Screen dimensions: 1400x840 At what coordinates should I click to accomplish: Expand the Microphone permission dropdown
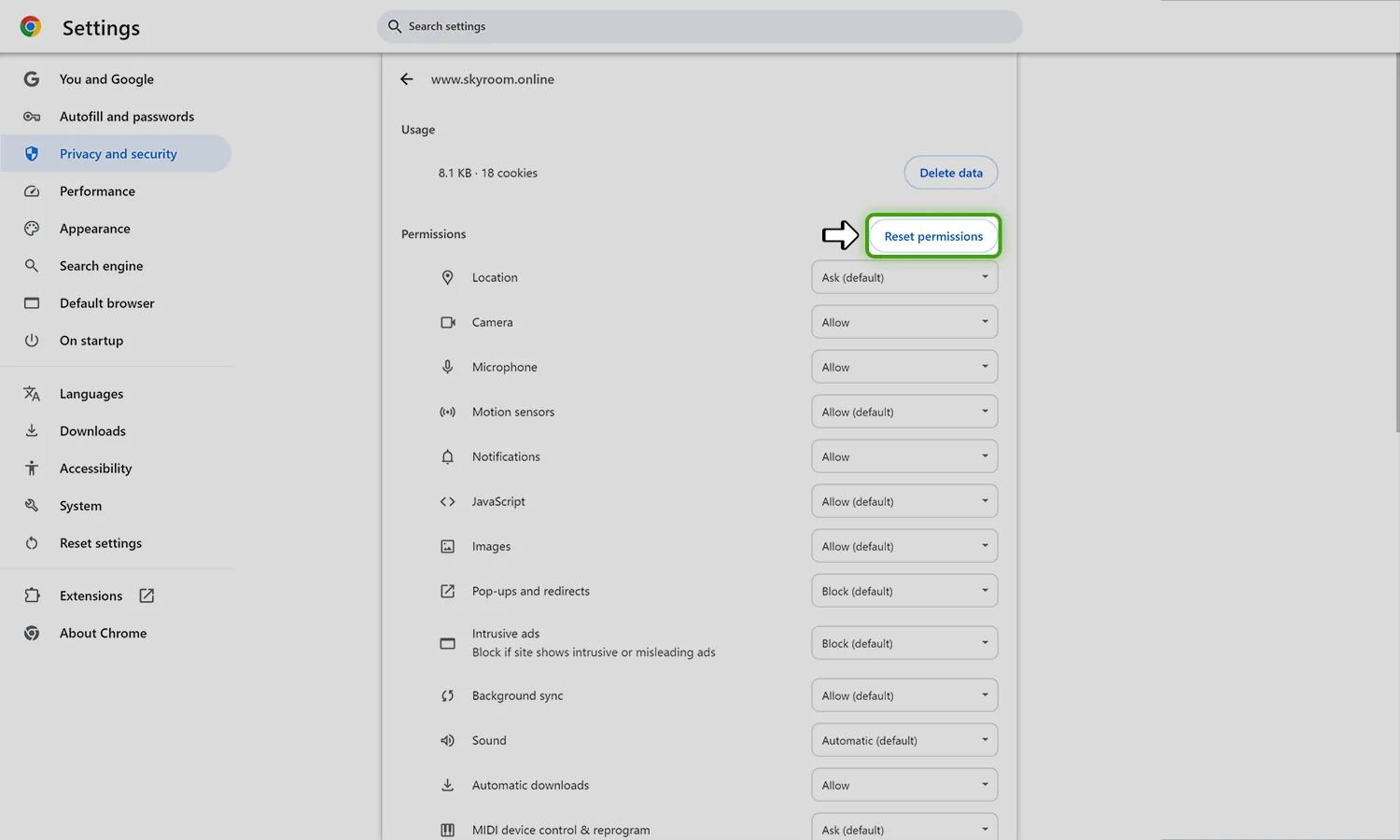coord(903,367)
